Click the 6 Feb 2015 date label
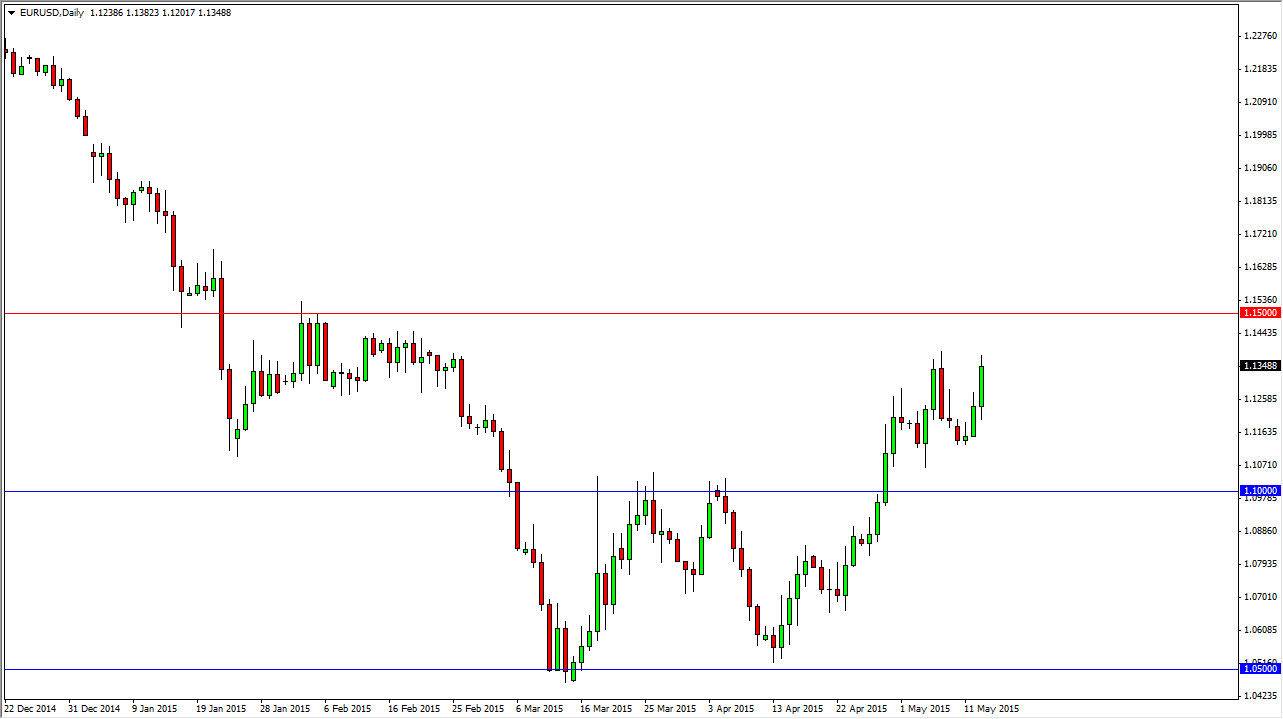The image size is (1283, 719). click(349, 709)
